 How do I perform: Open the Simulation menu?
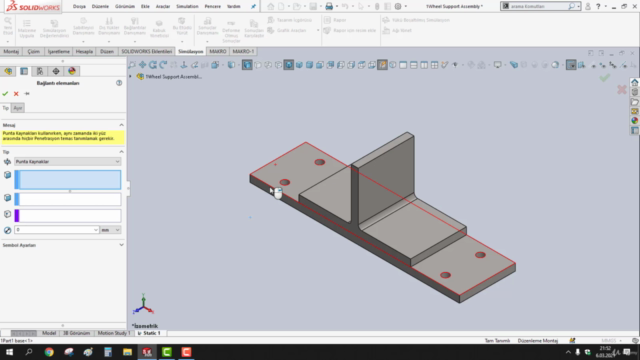[x=187, y=7]
